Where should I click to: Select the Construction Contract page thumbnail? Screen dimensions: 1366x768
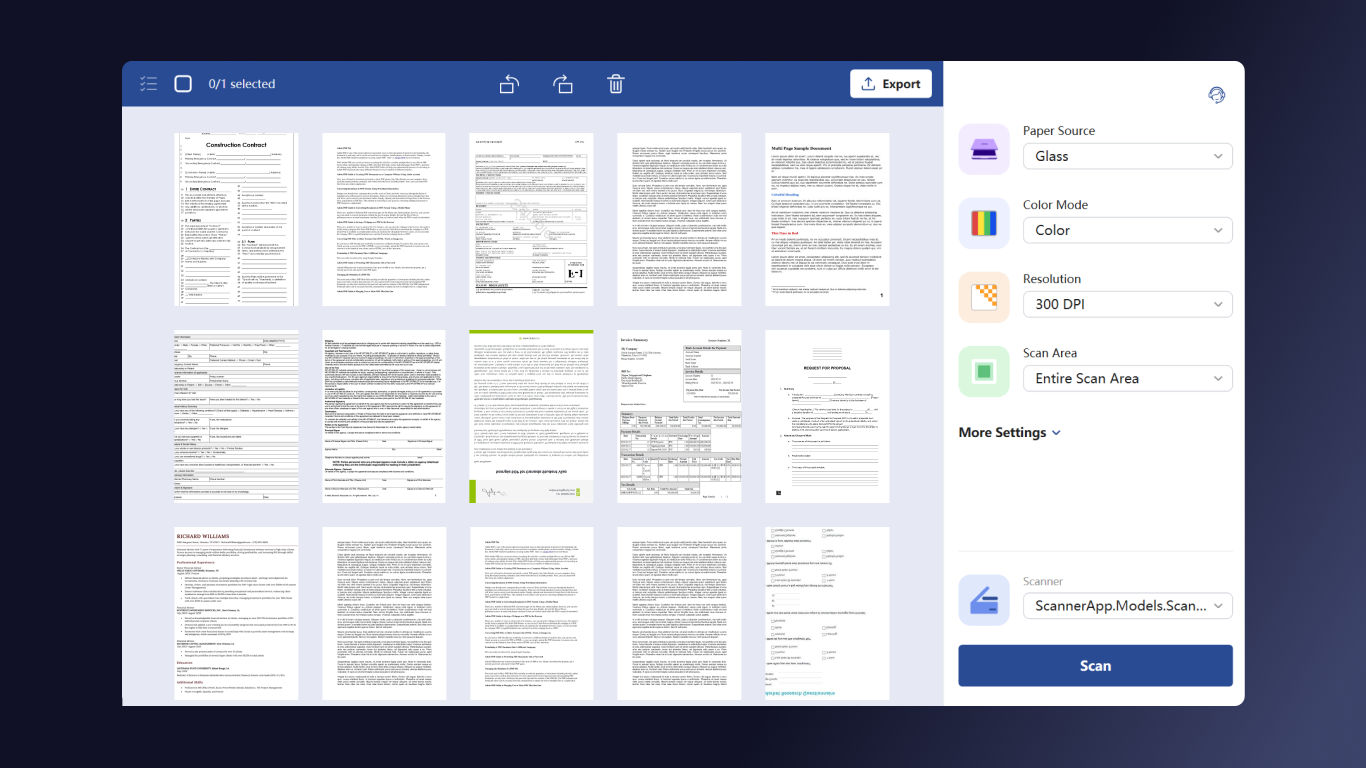tap(236, 220)
